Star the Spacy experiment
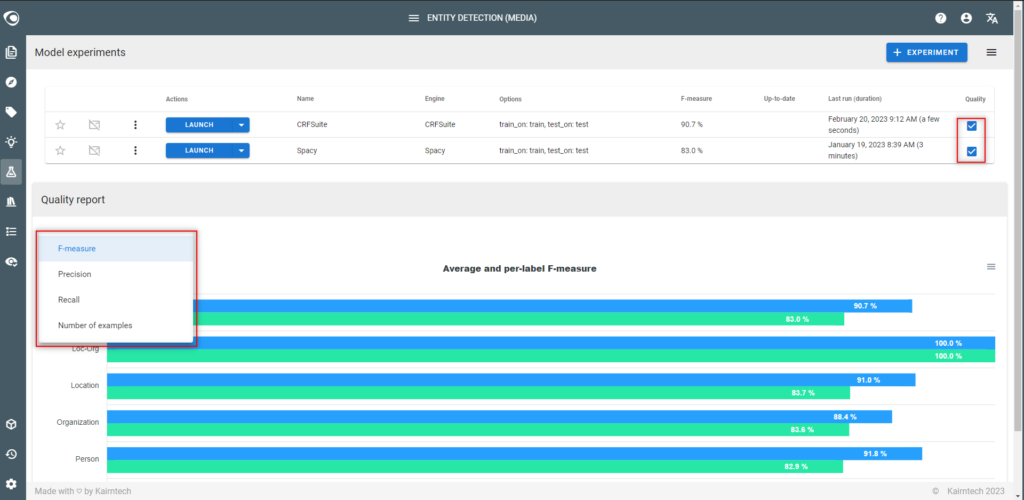This screenshot has height=500, width=1024. pyautogui.click(x=60, y=151)
